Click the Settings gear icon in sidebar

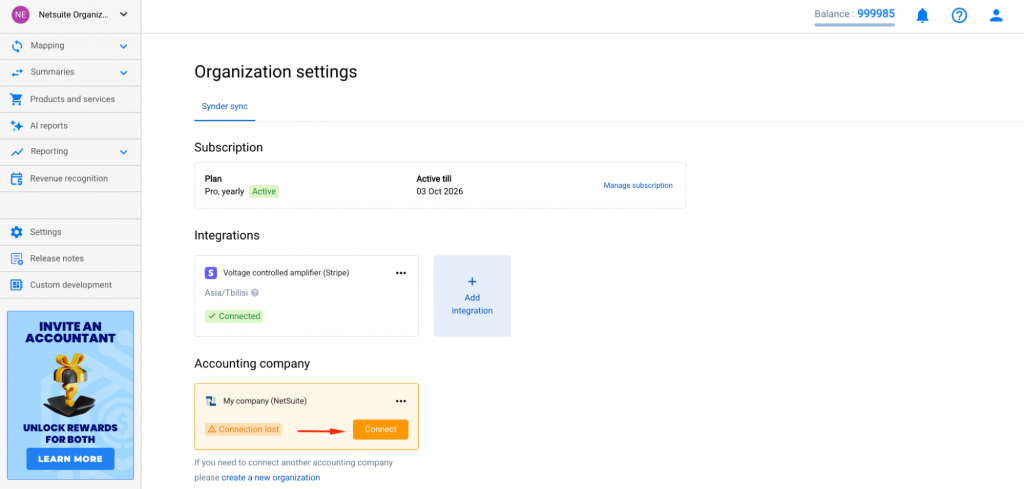pyautogui.click(x=16, y=232)
